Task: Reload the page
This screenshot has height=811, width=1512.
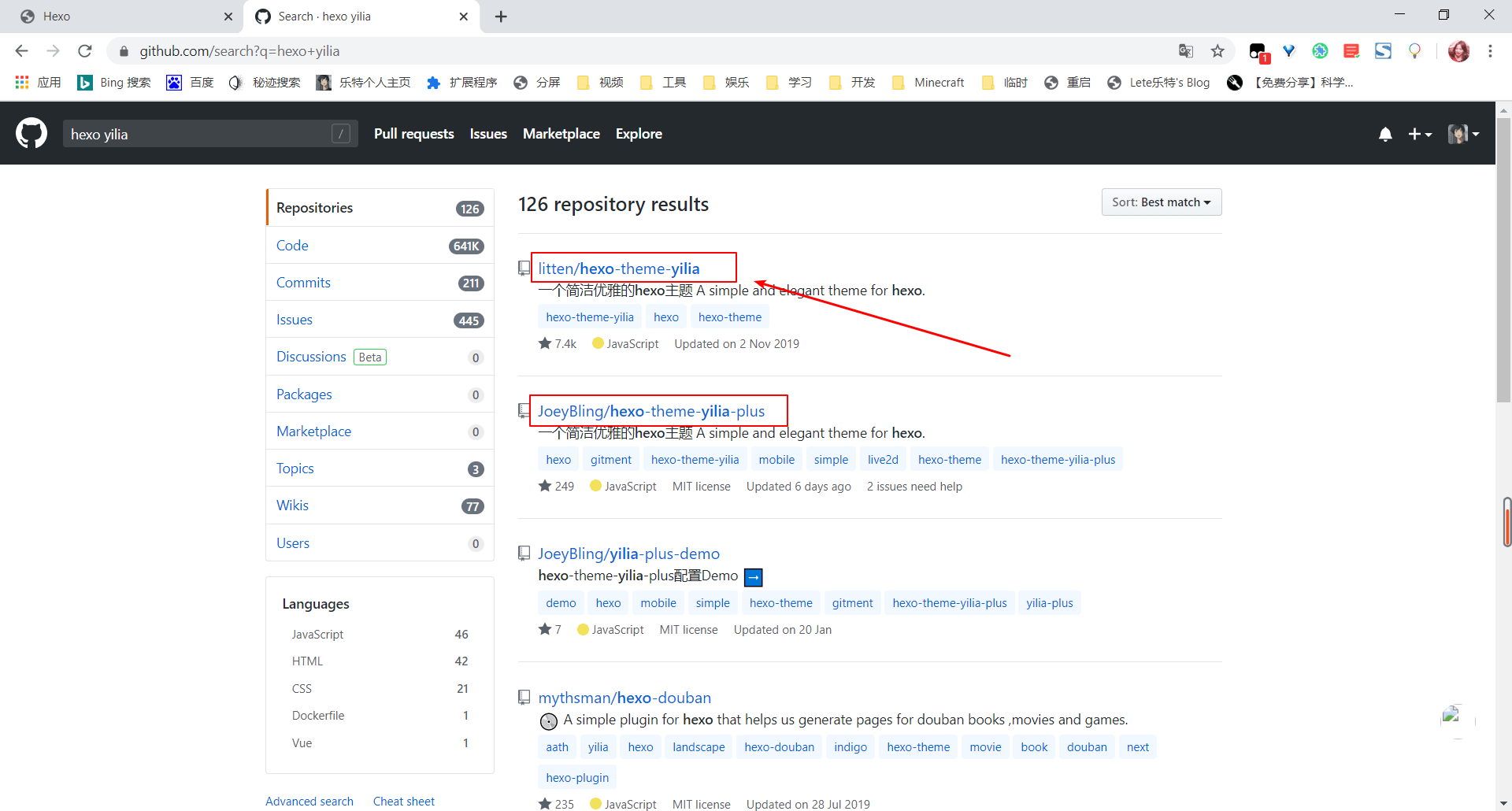Action: coord(85,51)
